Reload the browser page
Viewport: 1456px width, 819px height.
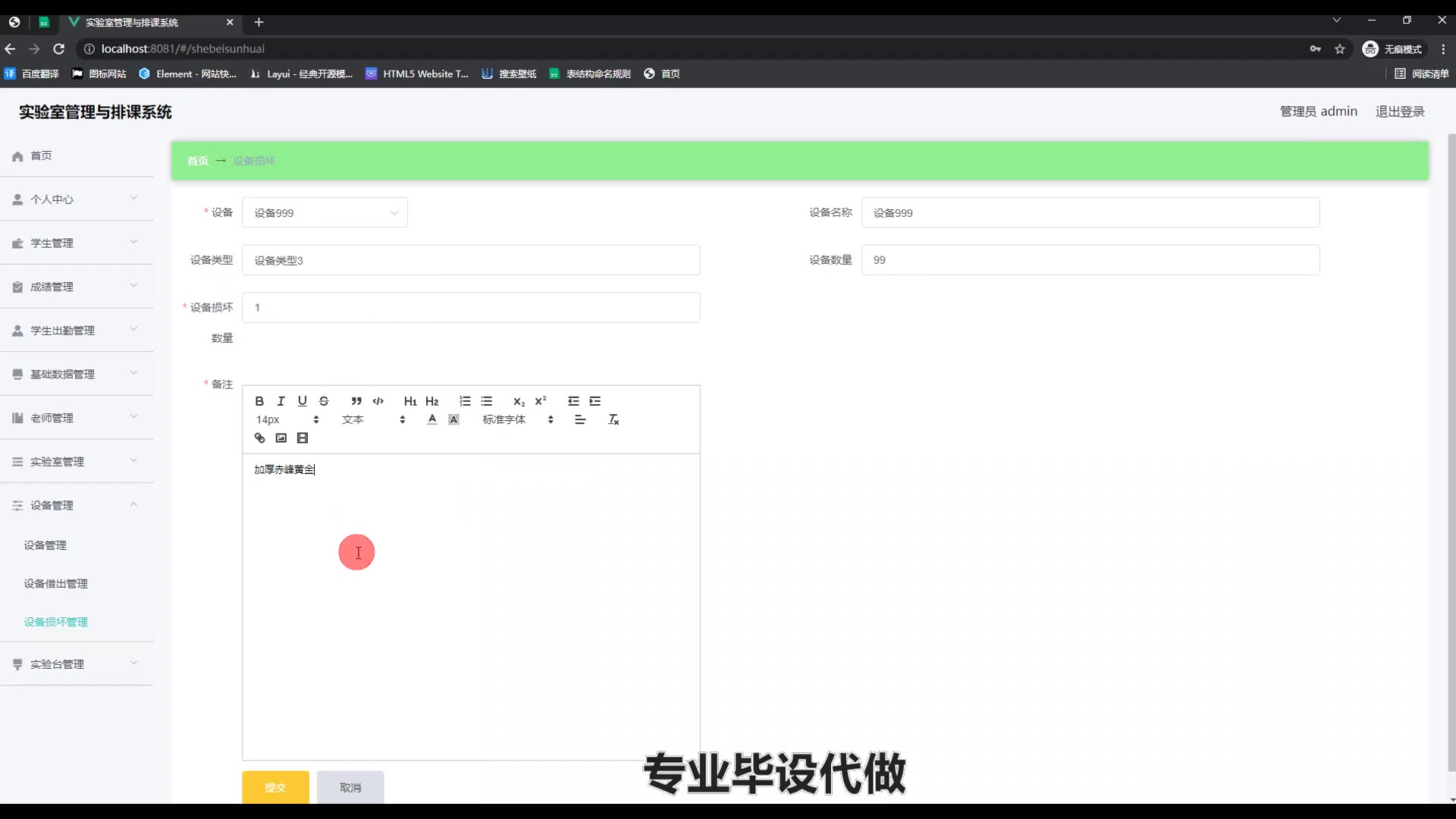pos(58,49)
